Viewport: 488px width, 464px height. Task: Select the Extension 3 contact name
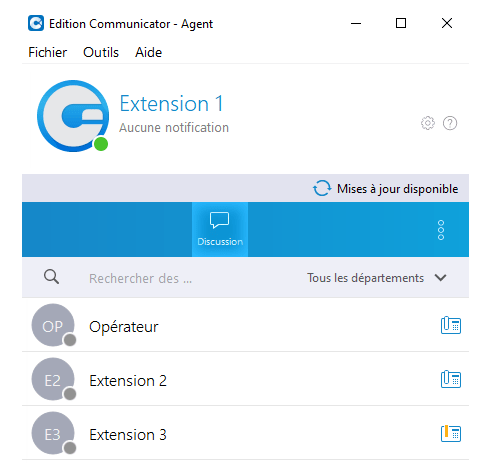[128, 435]
